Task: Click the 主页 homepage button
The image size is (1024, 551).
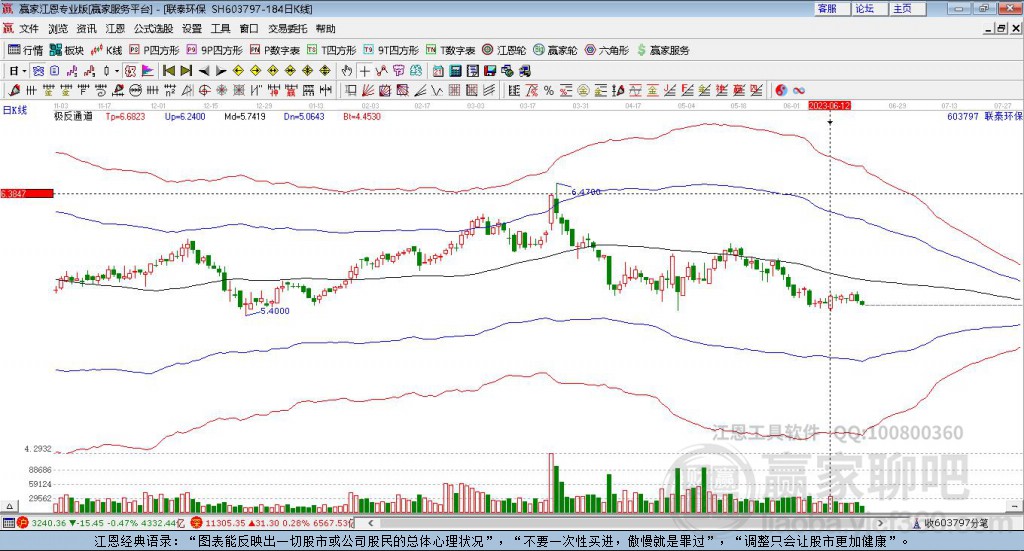Action: point(907,8)
